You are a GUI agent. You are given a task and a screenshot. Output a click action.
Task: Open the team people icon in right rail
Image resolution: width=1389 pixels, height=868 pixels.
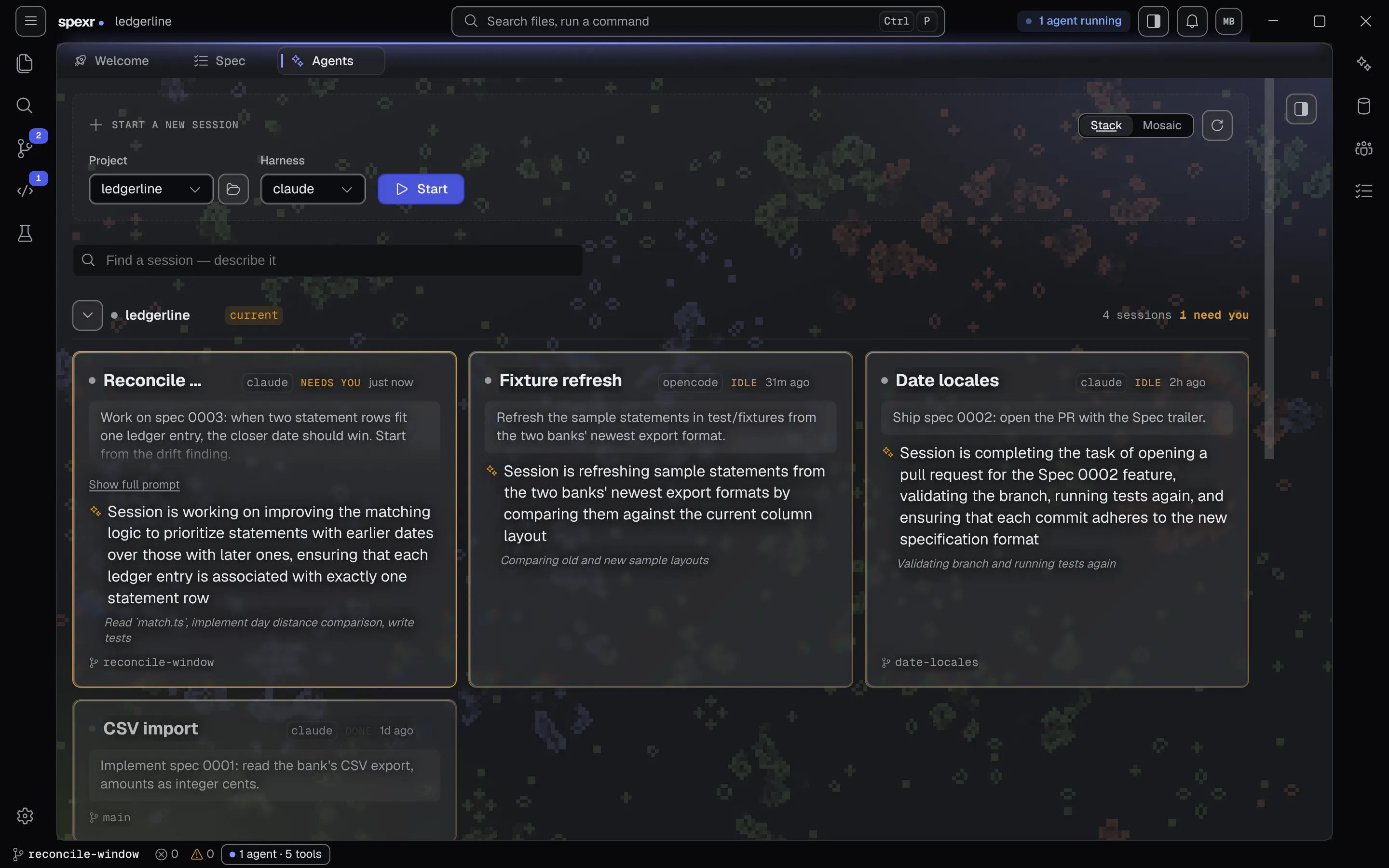(x=1364, y=148)
